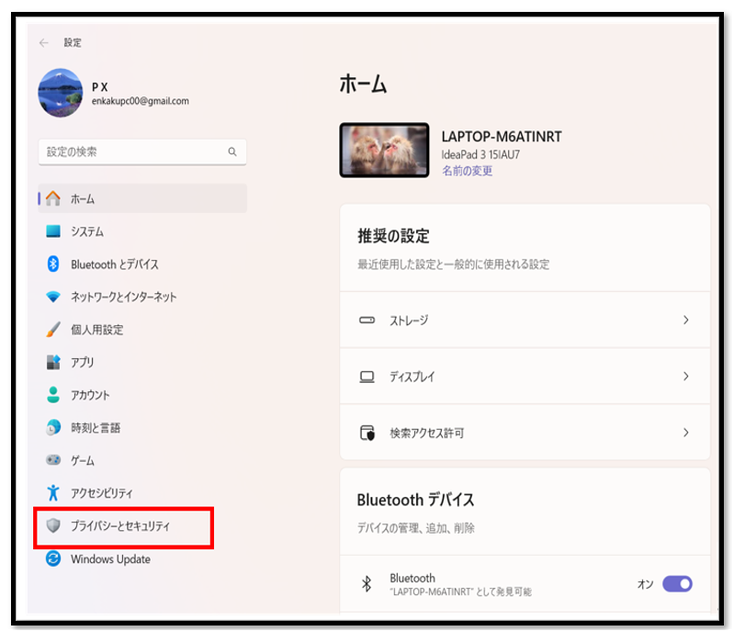The height and width of the screenshot is (631, 734).
Task: Open the ストレージ row label
Action: tap(409, 321)
